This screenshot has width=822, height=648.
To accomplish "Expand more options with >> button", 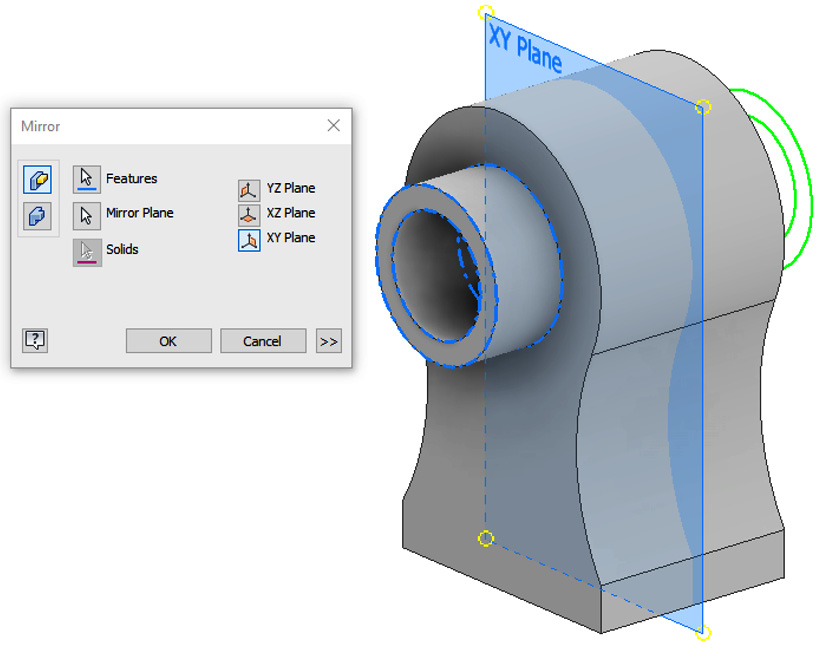I will point(329,341).
